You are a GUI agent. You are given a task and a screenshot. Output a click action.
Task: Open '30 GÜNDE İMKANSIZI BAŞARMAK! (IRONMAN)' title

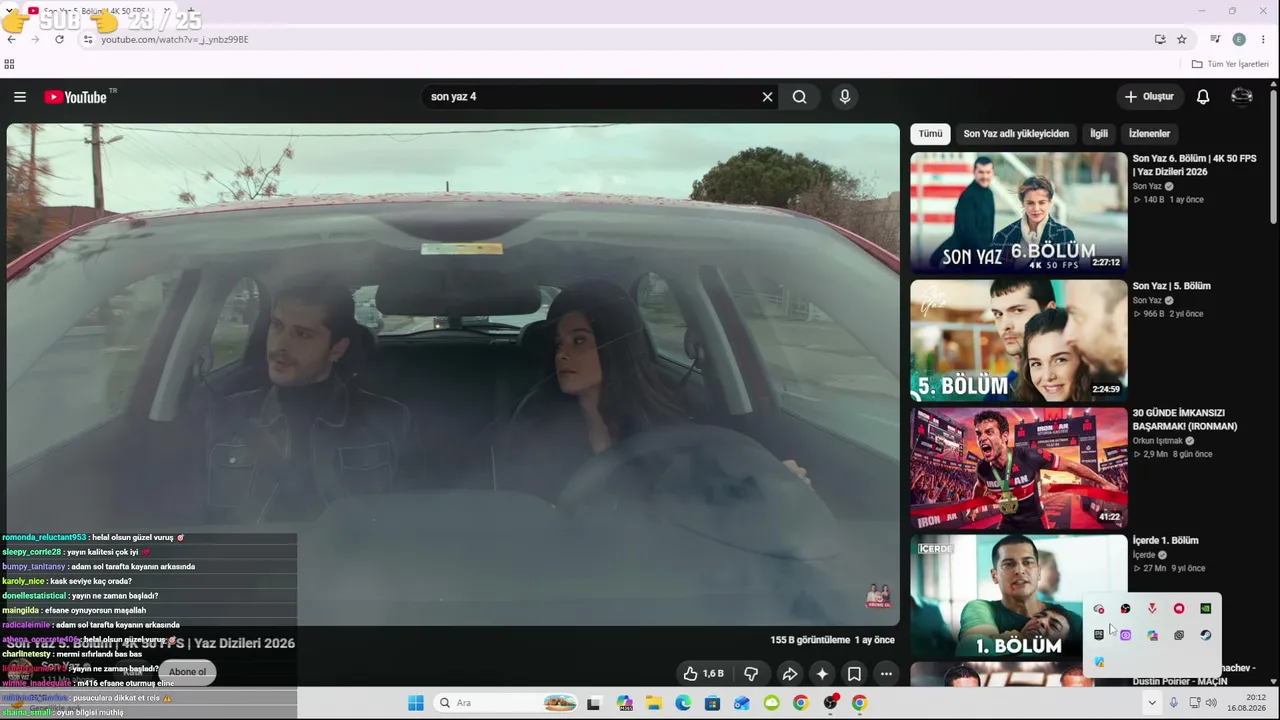pos(1185,420)
